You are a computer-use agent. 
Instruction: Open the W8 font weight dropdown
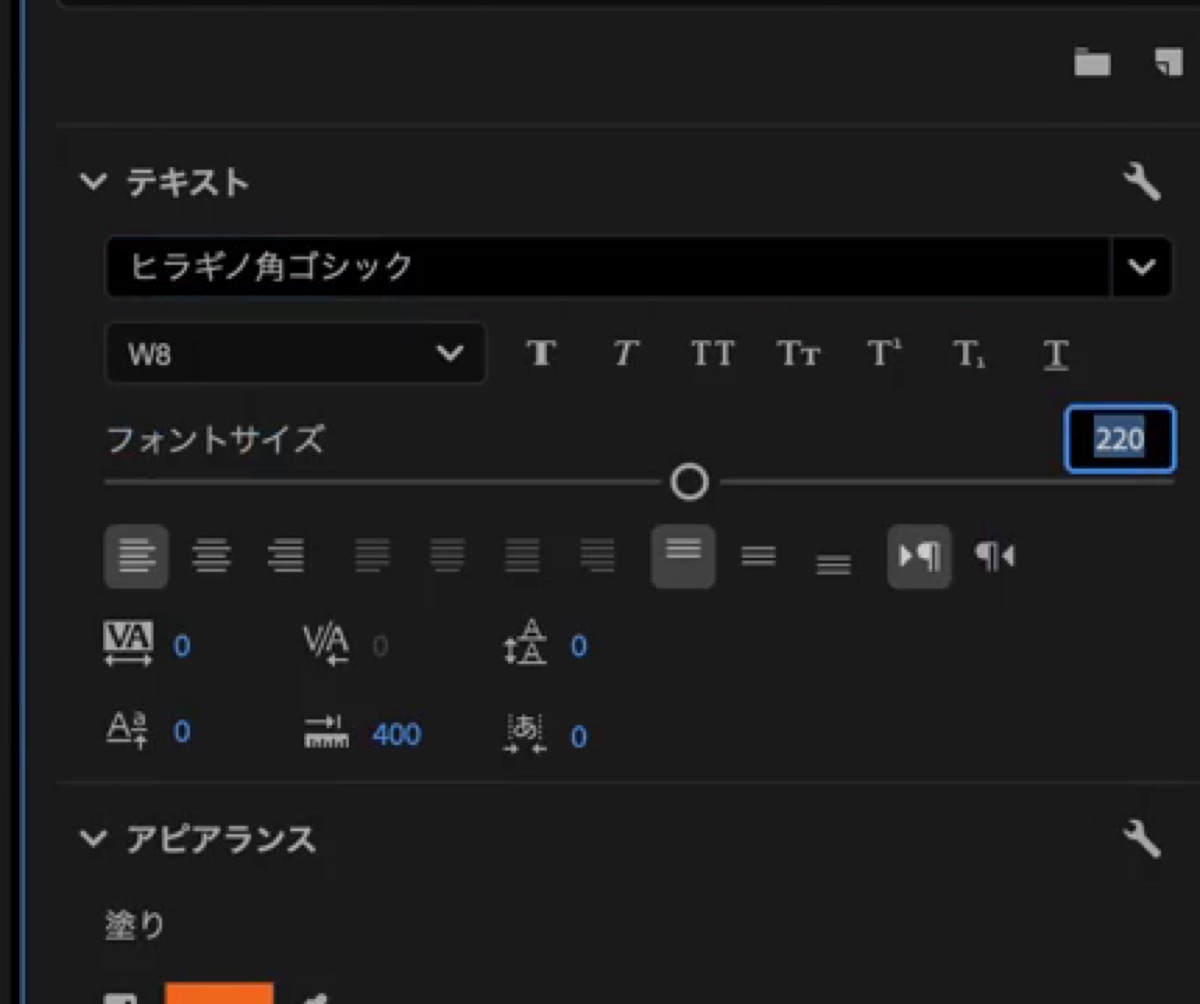(295, 353)
